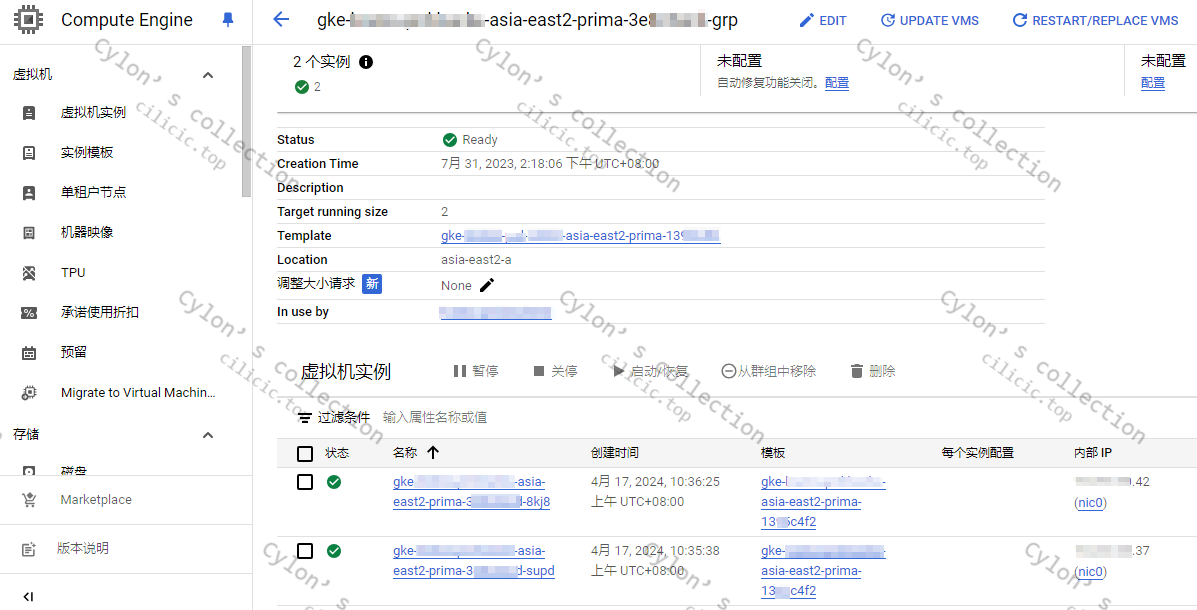Click nic0 link in the .42 row
The height and width of the screenshot is (610, 1197).
pyautogui.click(x=1090, y=503)
